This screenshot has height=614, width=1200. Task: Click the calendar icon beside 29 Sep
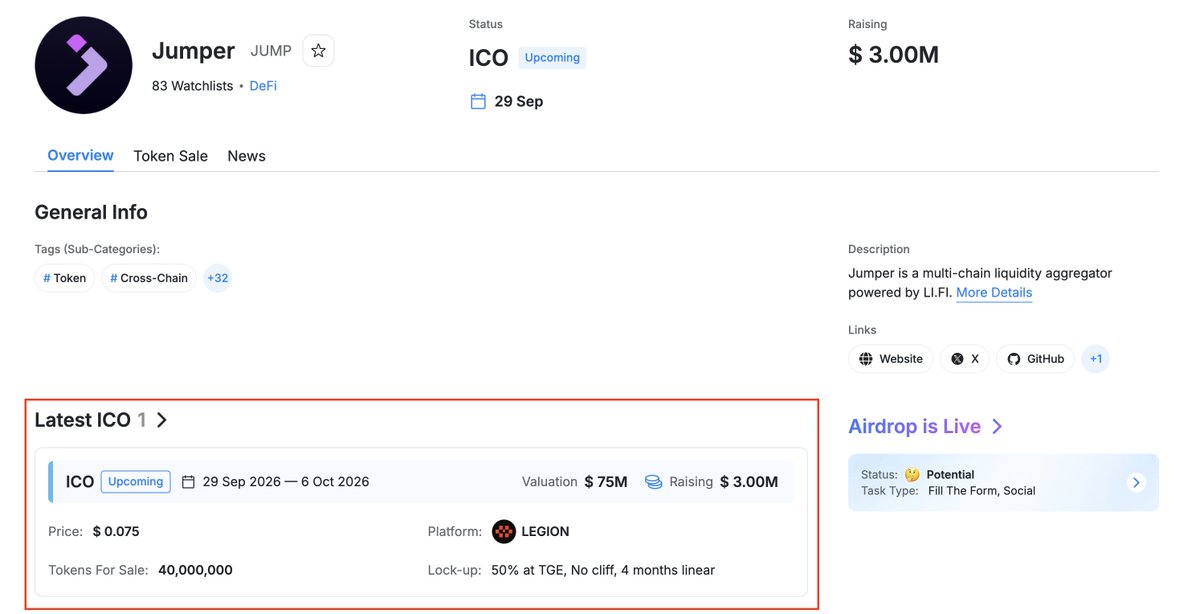coord(478,101)
